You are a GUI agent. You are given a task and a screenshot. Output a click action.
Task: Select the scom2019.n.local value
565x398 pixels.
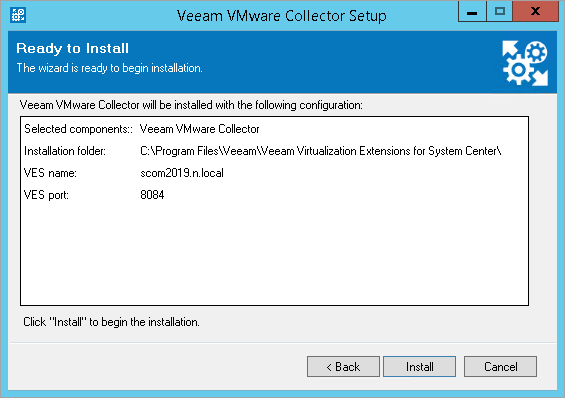[182, 173]
